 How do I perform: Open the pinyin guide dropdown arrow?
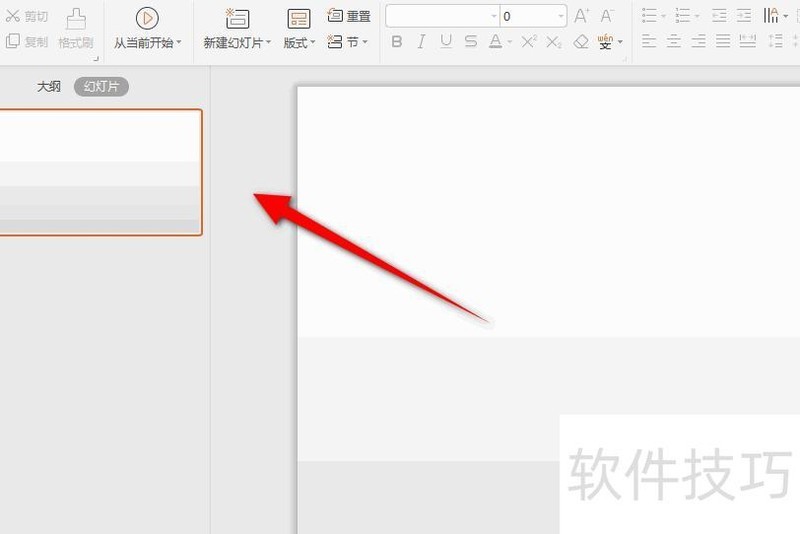click(x=620, y=42)
